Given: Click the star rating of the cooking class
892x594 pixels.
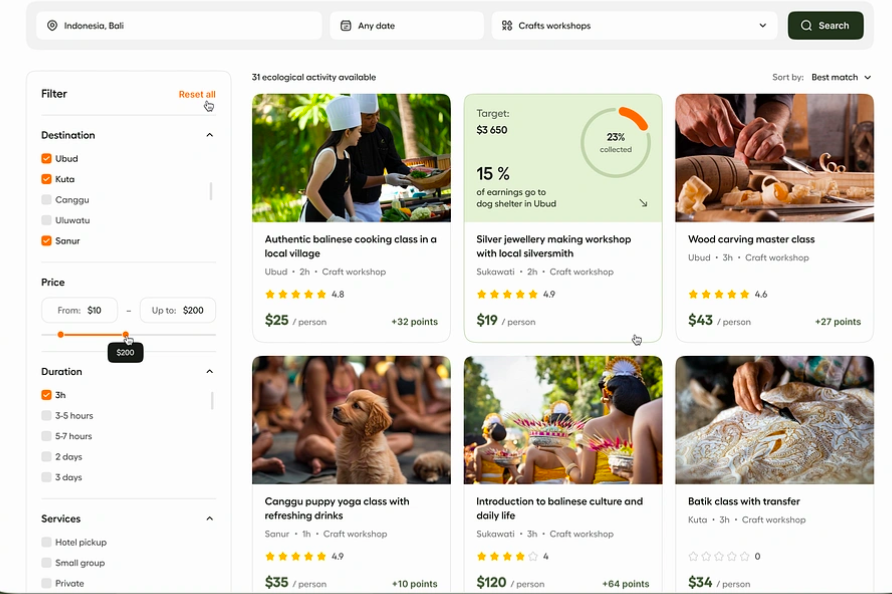Looking at the screenshot, I should pyautogui.click(x=296, y=294).
